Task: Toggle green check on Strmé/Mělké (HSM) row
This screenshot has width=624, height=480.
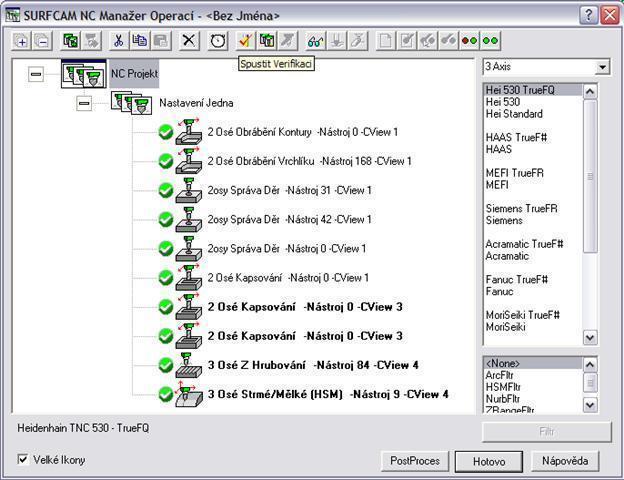Action: coord(166,394)
